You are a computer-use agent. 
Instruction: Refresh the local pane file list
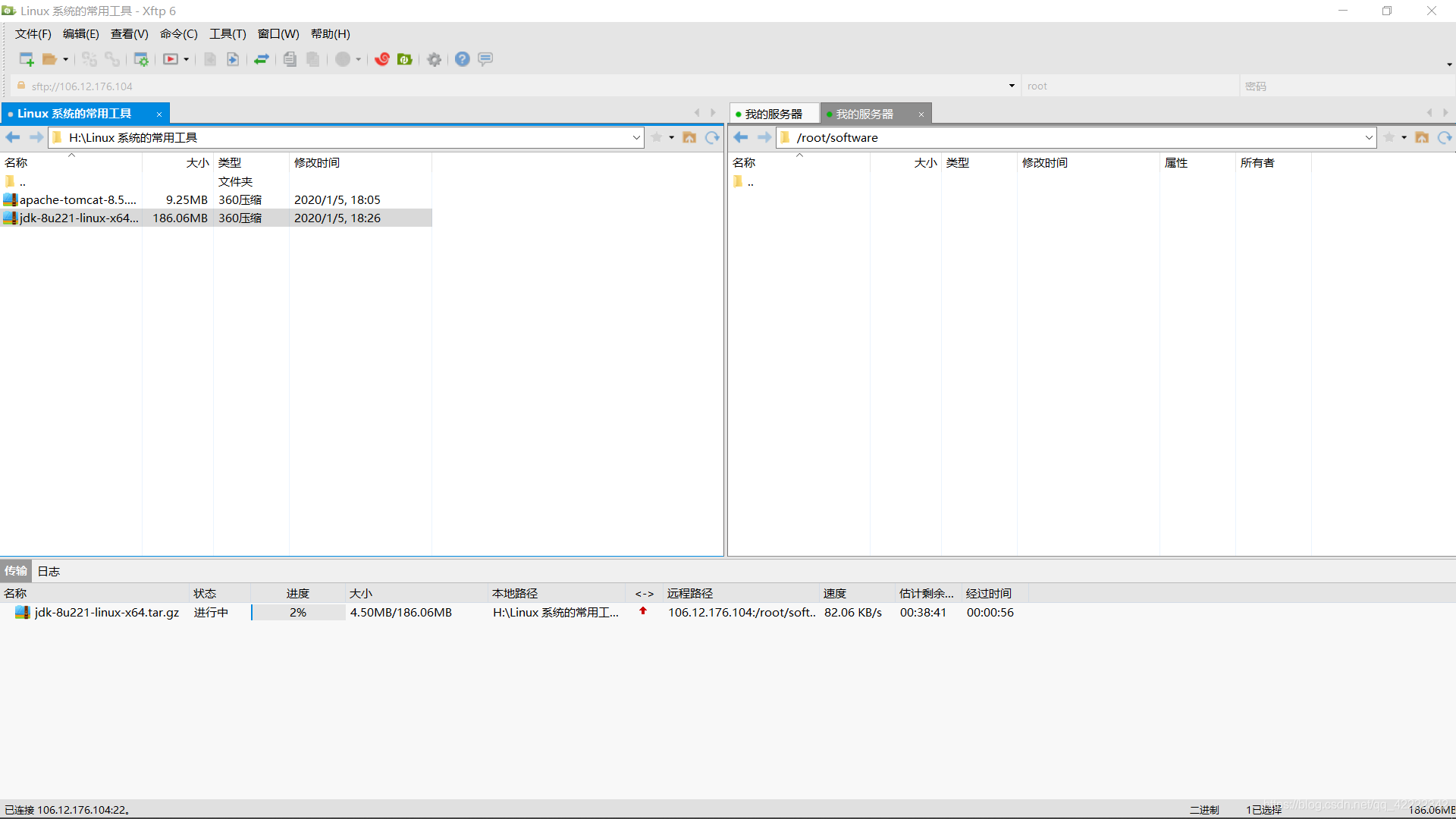pyautogui.click(x=712, y=137)
